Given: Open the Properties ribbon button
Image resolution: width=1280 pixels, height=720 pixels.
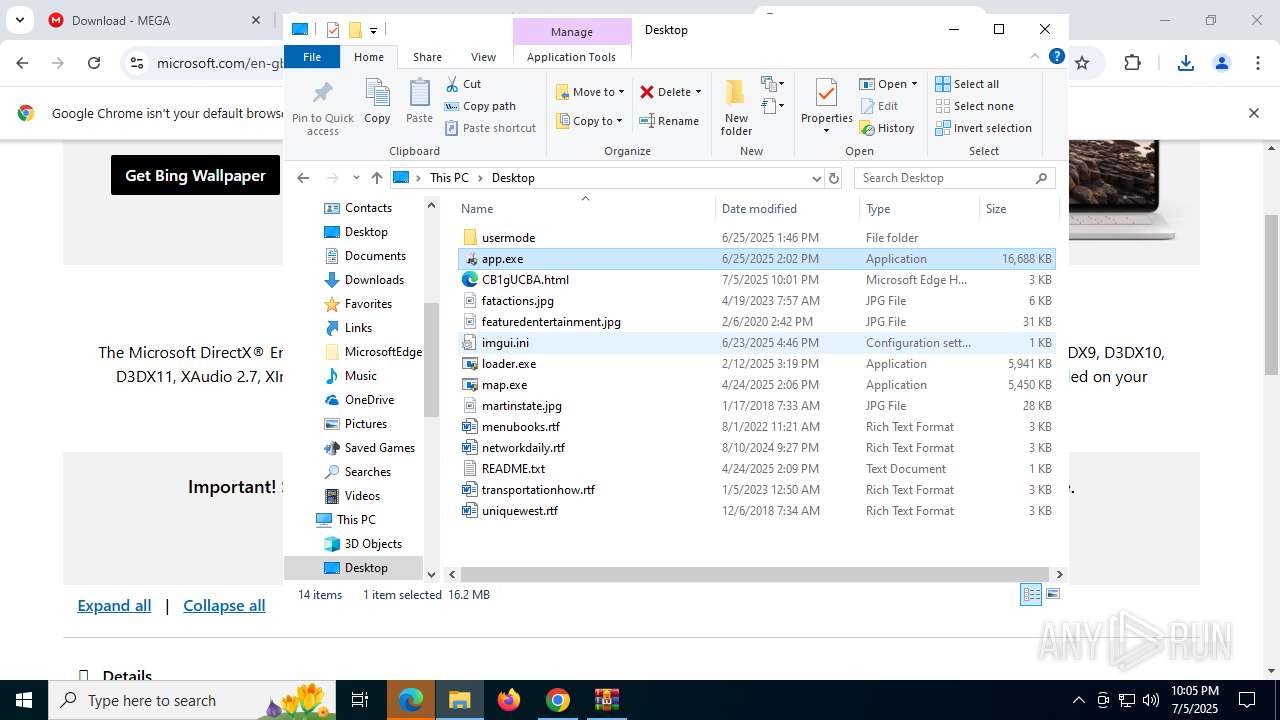Looking at the screenshot, I should (x=826, y=106).
